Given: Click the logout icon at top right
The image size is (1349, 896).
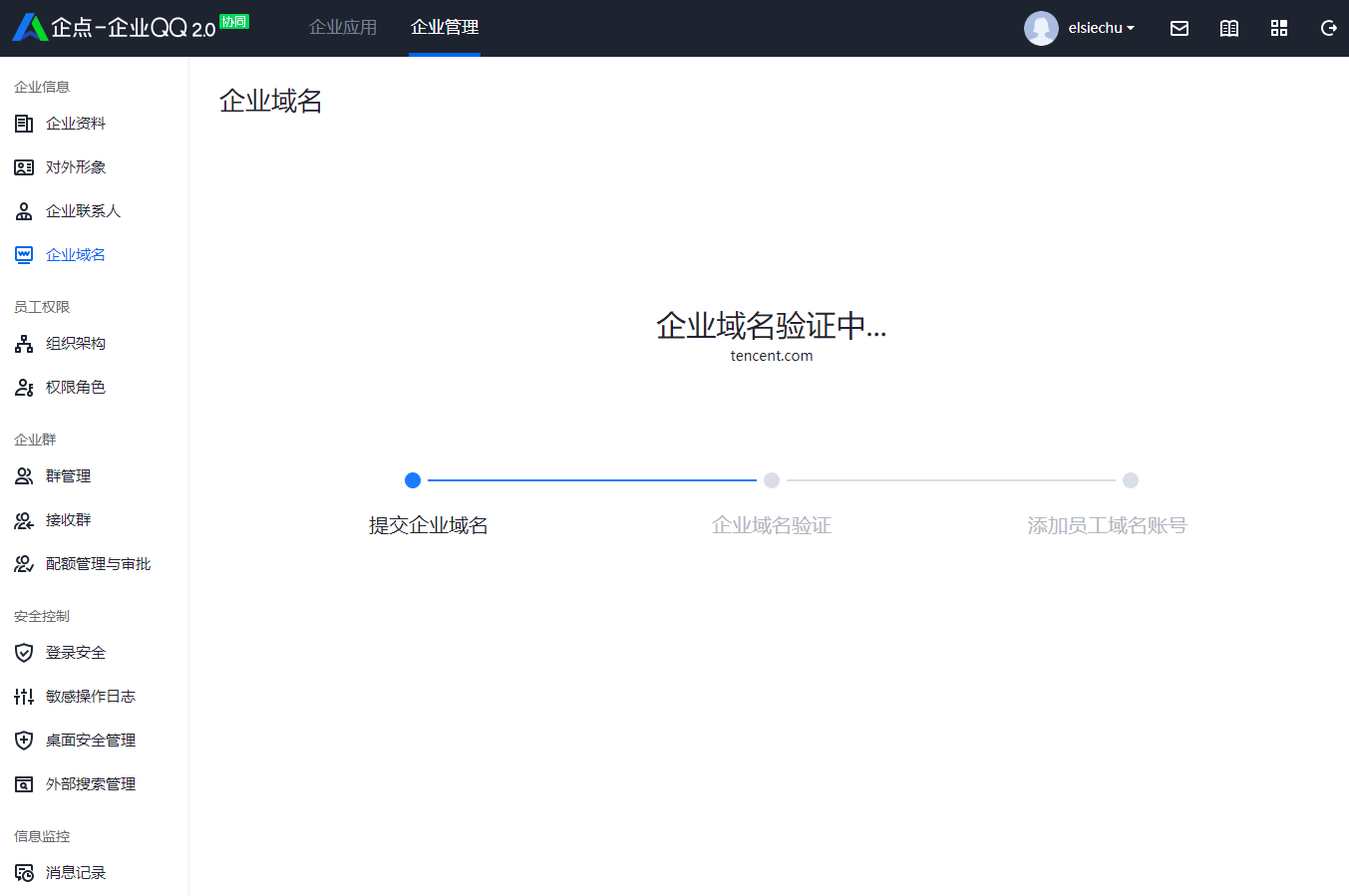Looking at the screenshot, I should (1328, 28).
